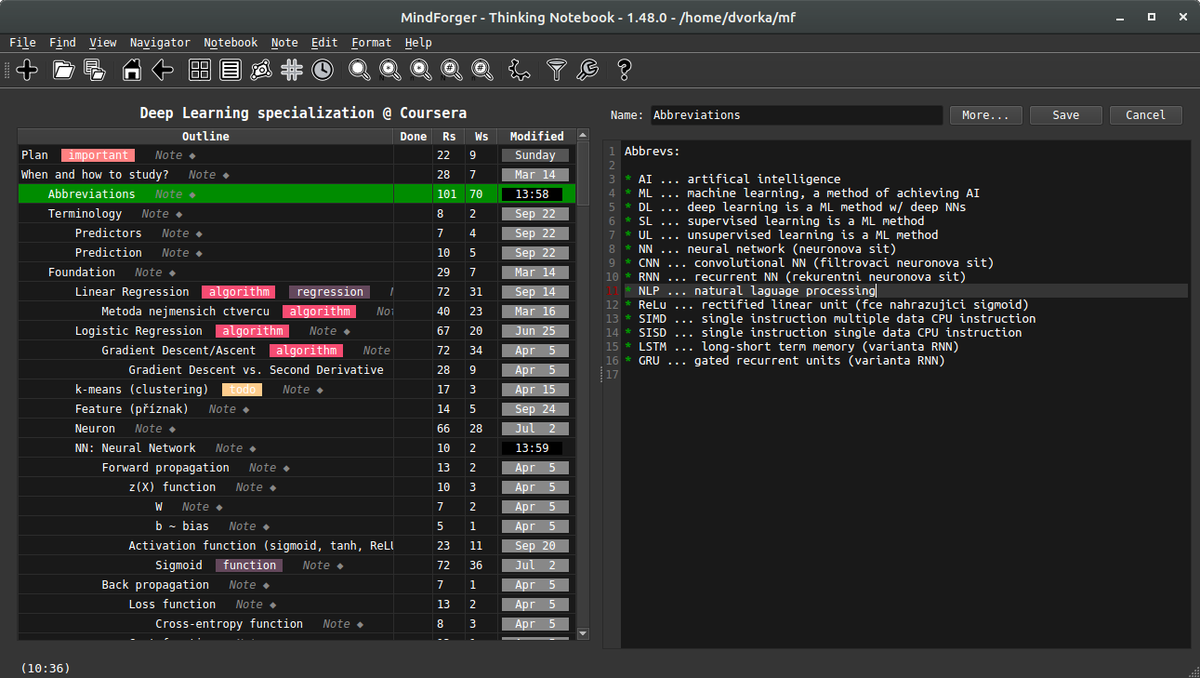Select the Plan note row
The height and width of the screenshot is (678, 1200).
tap(297, 155)
